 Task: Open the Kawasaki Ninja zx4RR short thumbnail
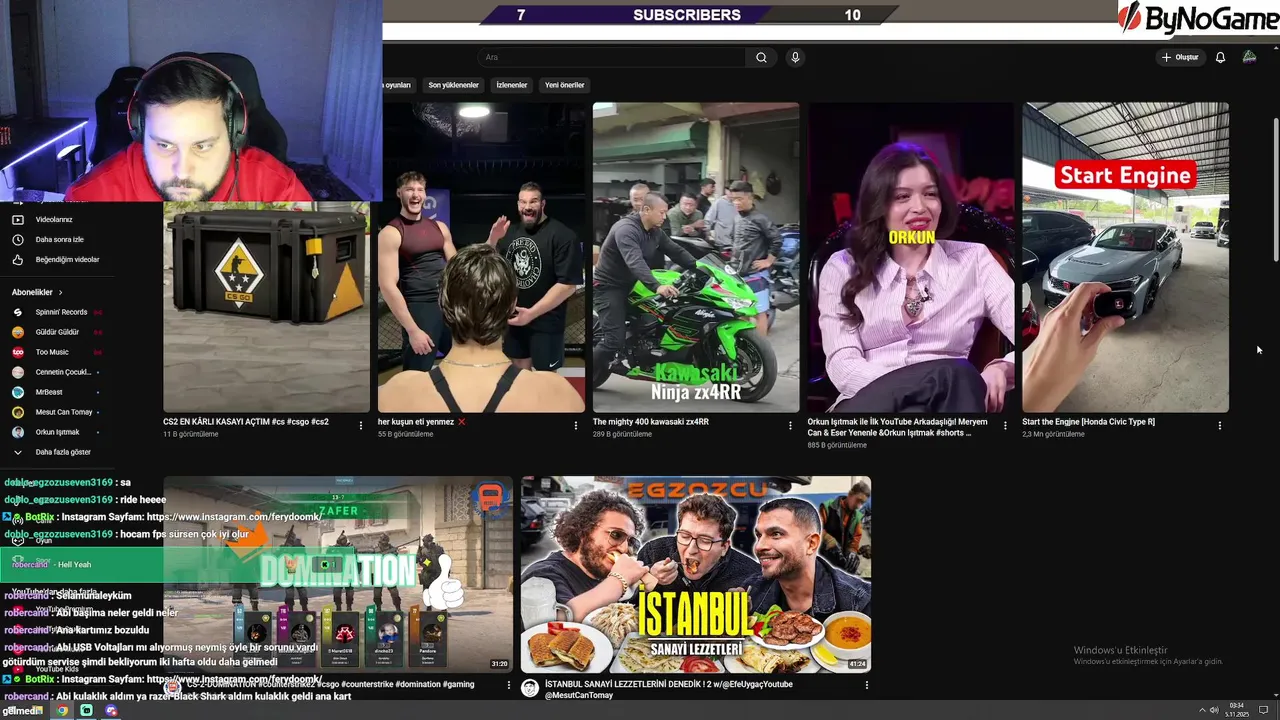[x=696, y=257]
